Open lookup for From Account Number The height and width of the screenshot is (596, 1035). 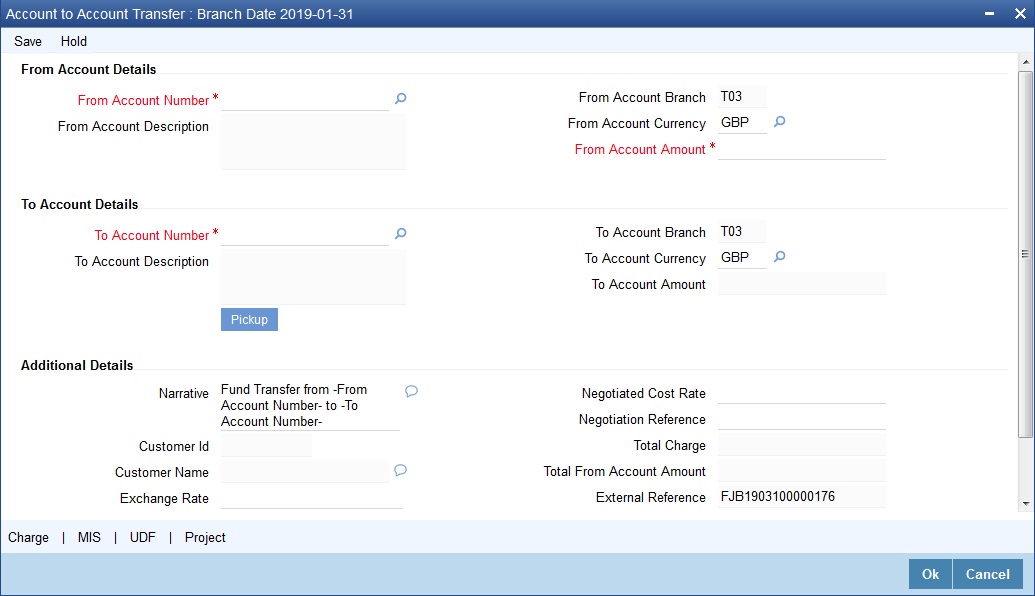coord(401,98)
